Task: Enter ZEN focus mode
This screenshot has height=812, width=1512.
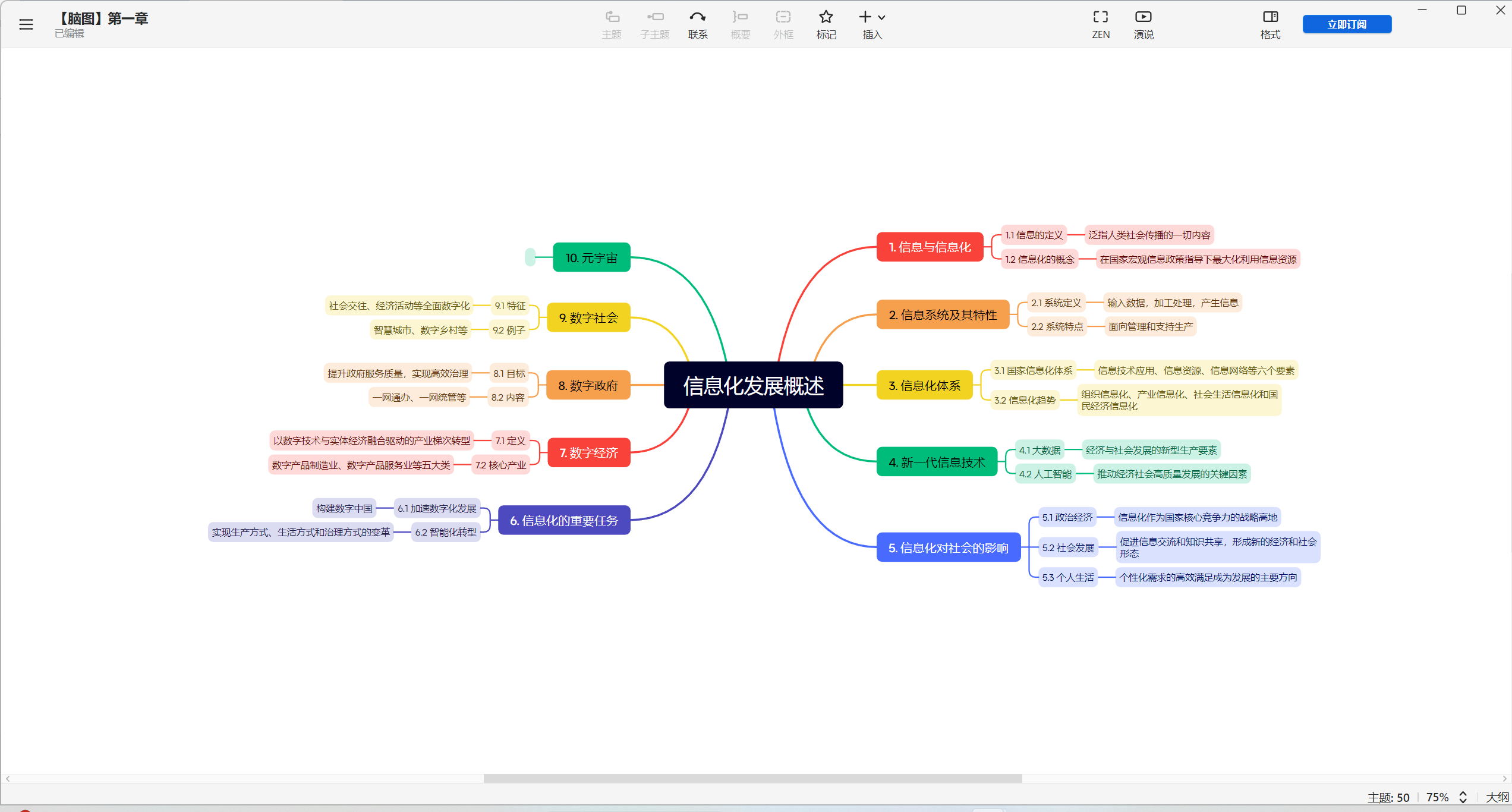Action: click(1100, 24)
